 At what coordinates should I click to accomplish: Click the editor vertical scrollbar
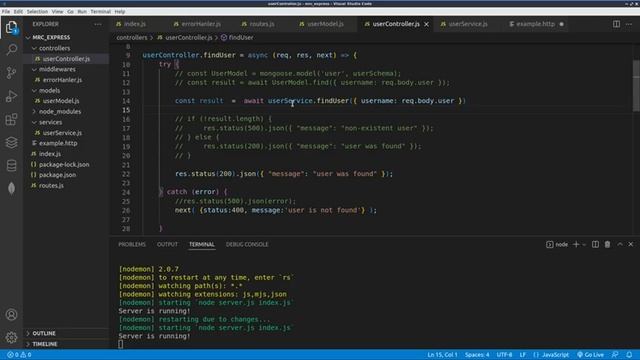click(x=636, y=86)
